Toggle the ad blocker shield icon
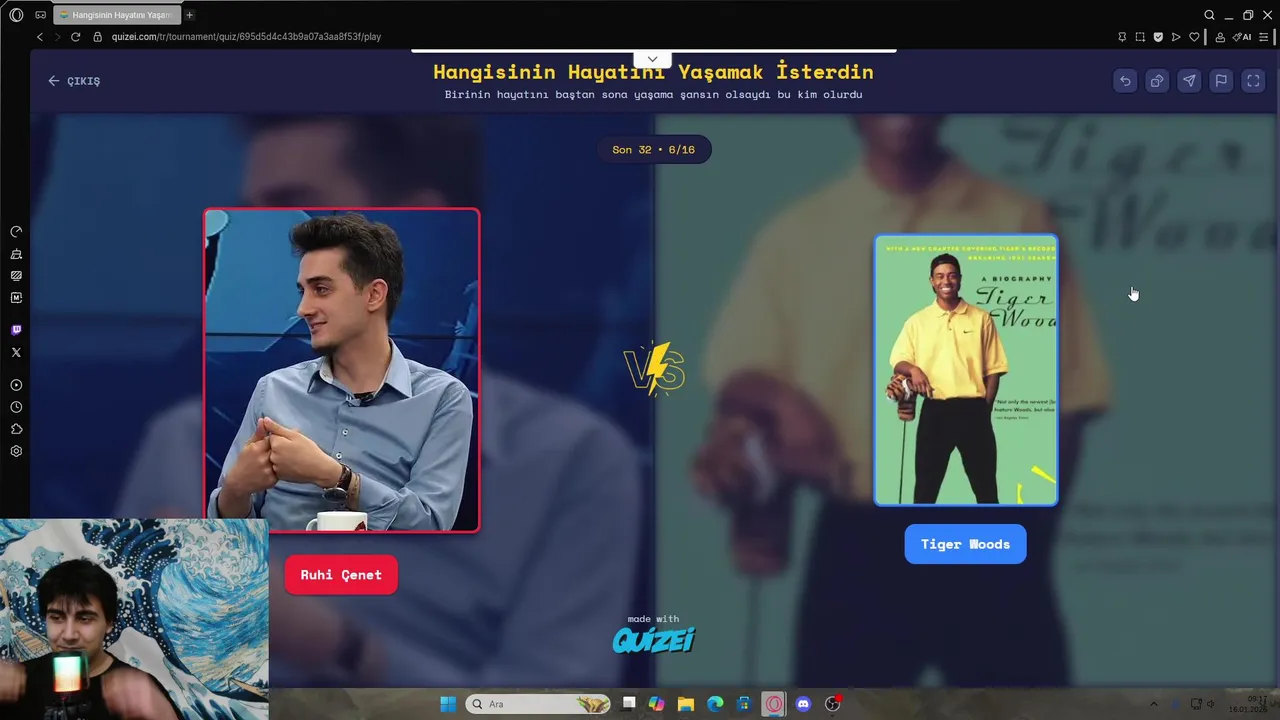Viewport: 1280px width, 720px height. (1158, 37)
